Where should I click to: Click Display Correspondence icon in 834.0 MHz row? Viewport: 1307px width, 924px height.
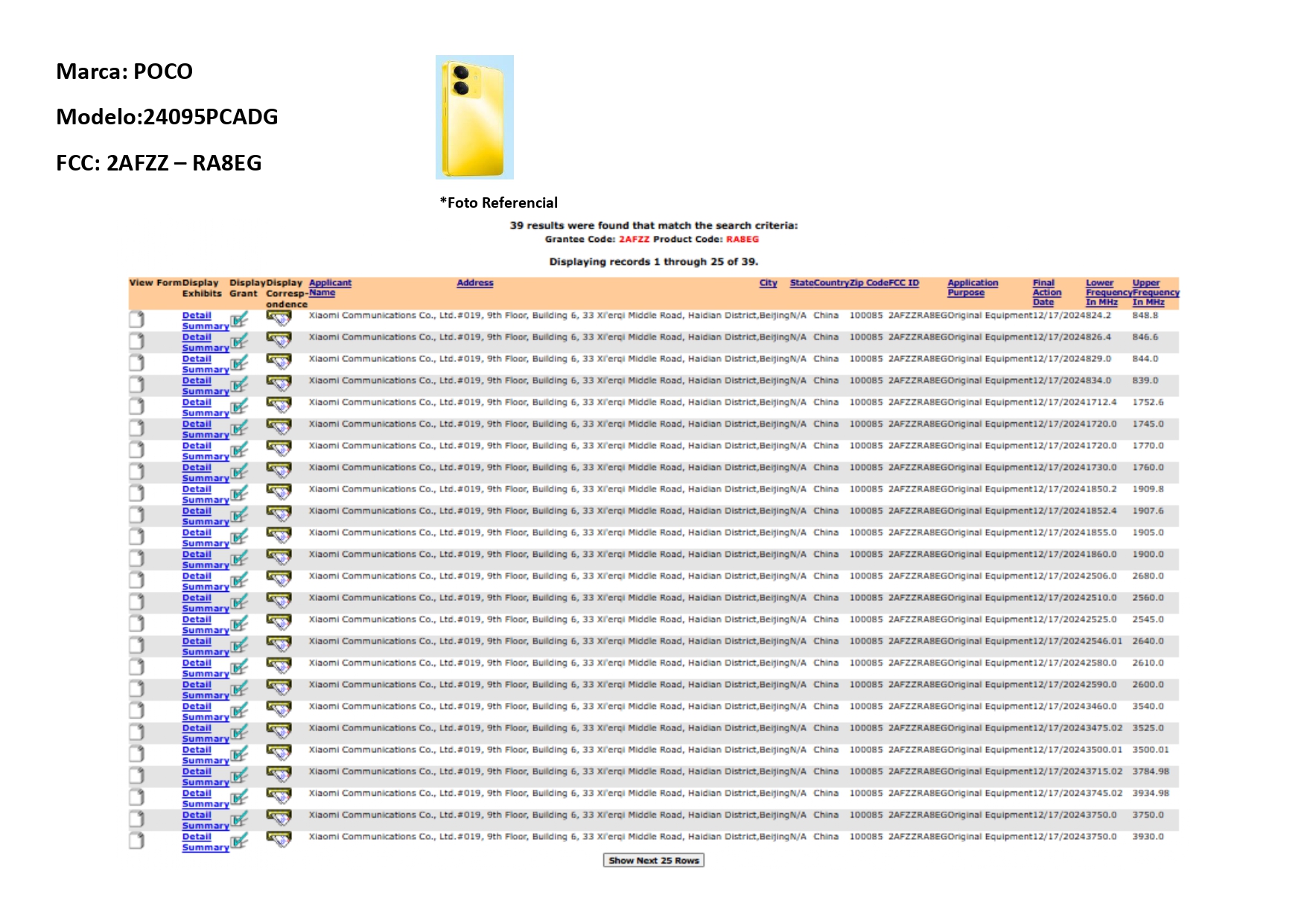279,384
